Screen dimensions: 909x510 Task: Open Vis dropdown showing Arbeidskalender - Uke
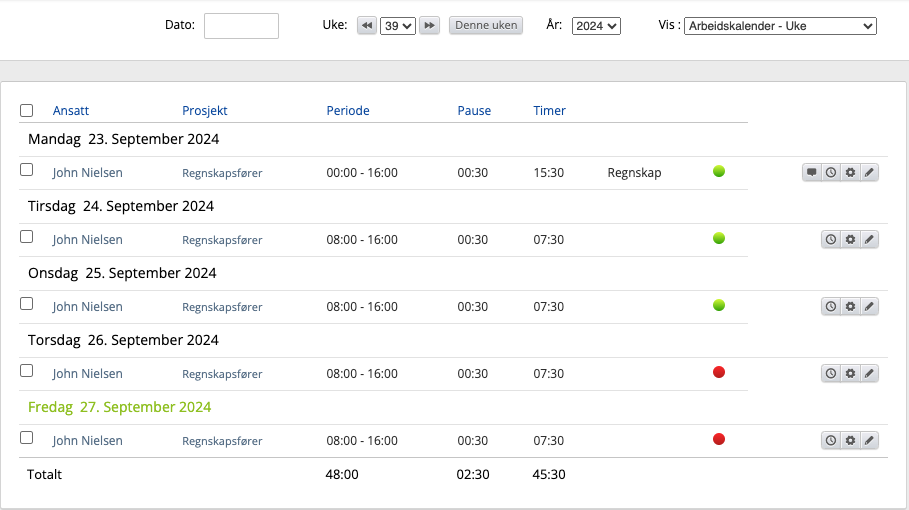[x=780, y=26]
